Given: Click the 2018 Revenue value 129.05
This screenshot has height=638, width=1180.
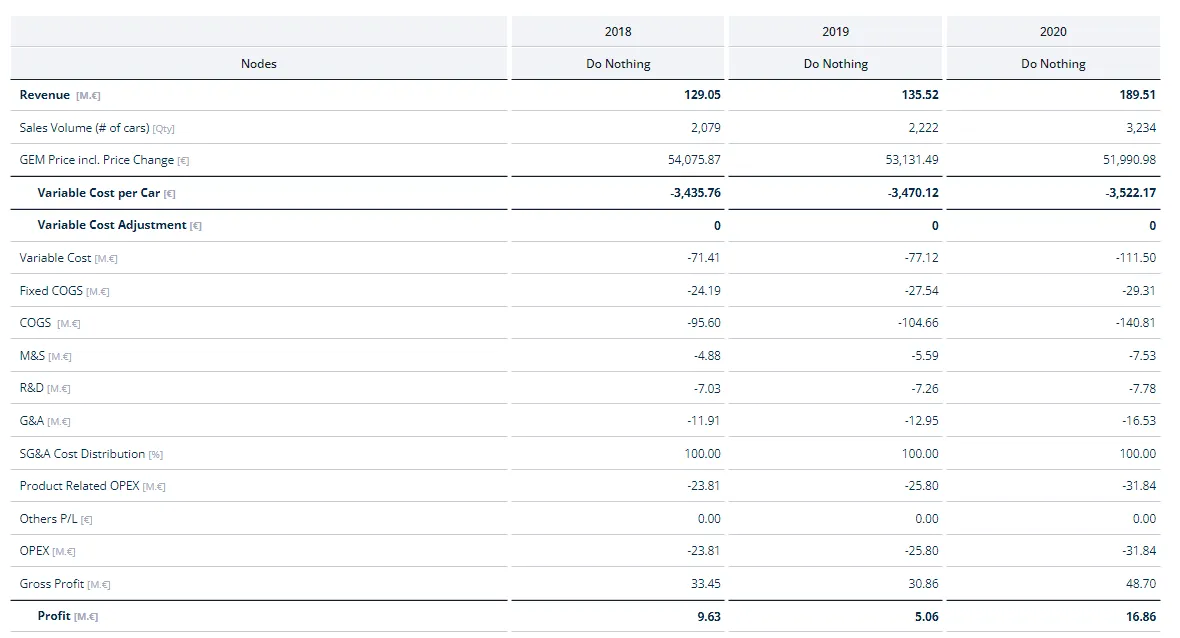Looking at the screenshot, I should 702,95.
